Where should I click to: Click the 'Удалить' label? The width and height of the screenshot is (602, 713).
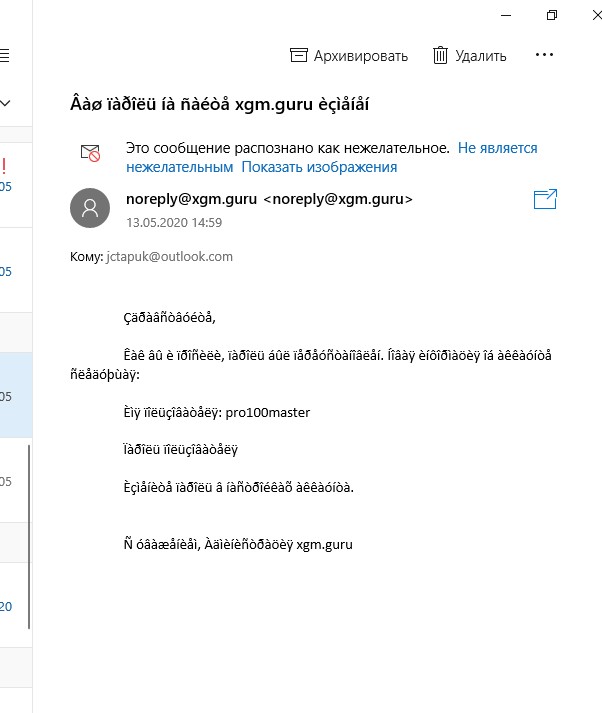(x=481, y=56)
